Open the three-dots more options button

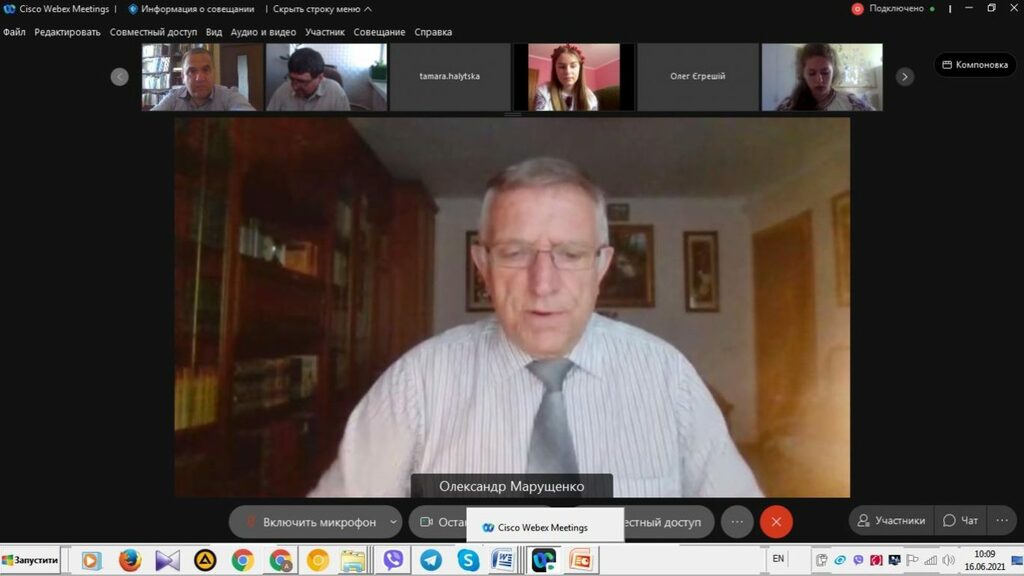pos(737,522)
